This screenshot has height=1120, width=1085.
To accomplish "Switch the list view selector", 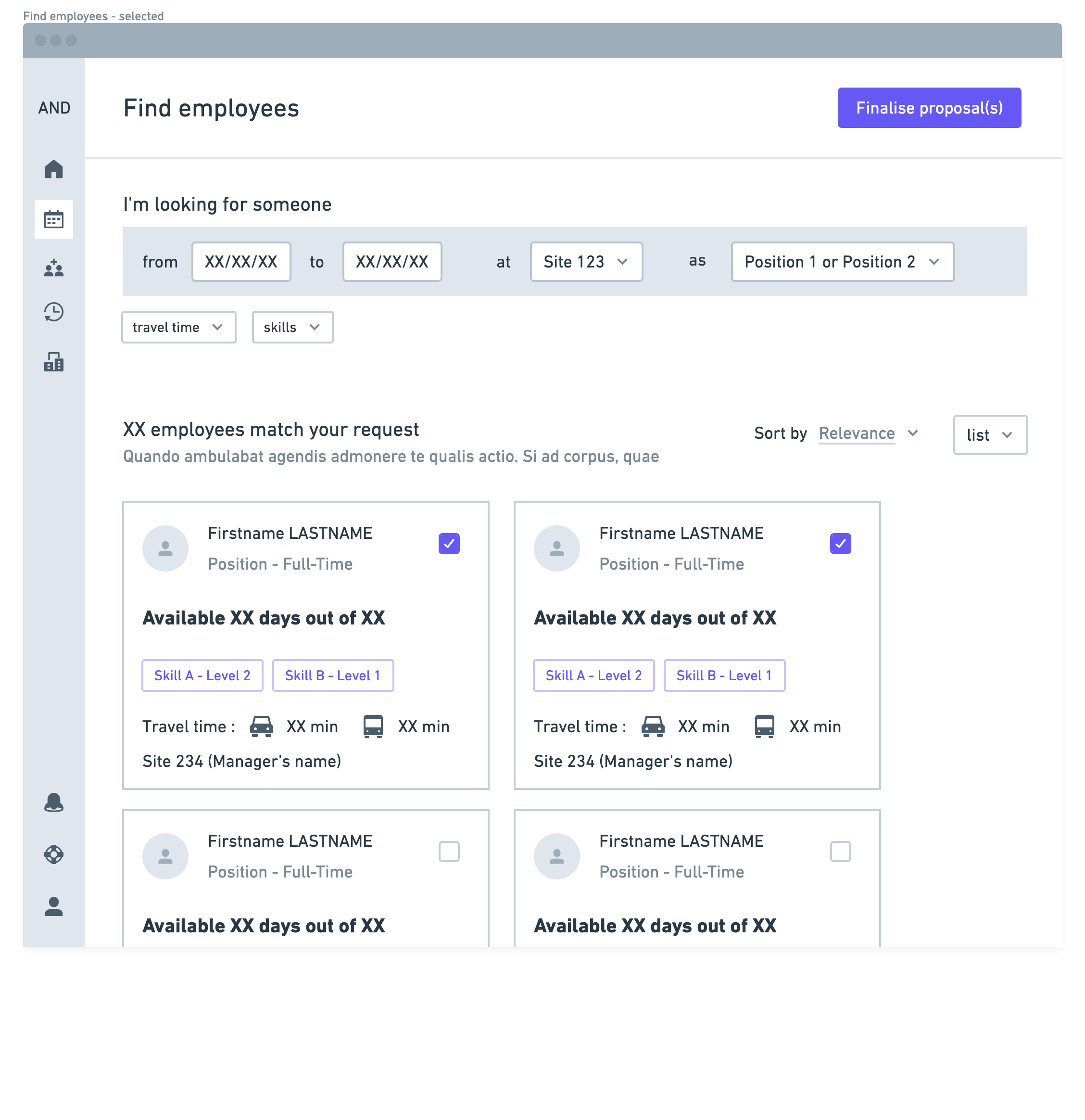I will pyautogui.click(x=990, y=435).
